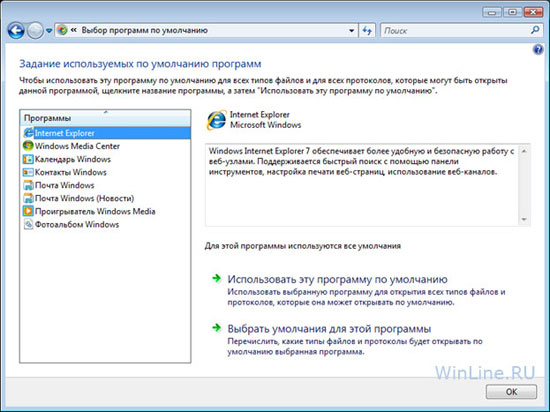
Task: Maximize the window
Action: point(512,13)
